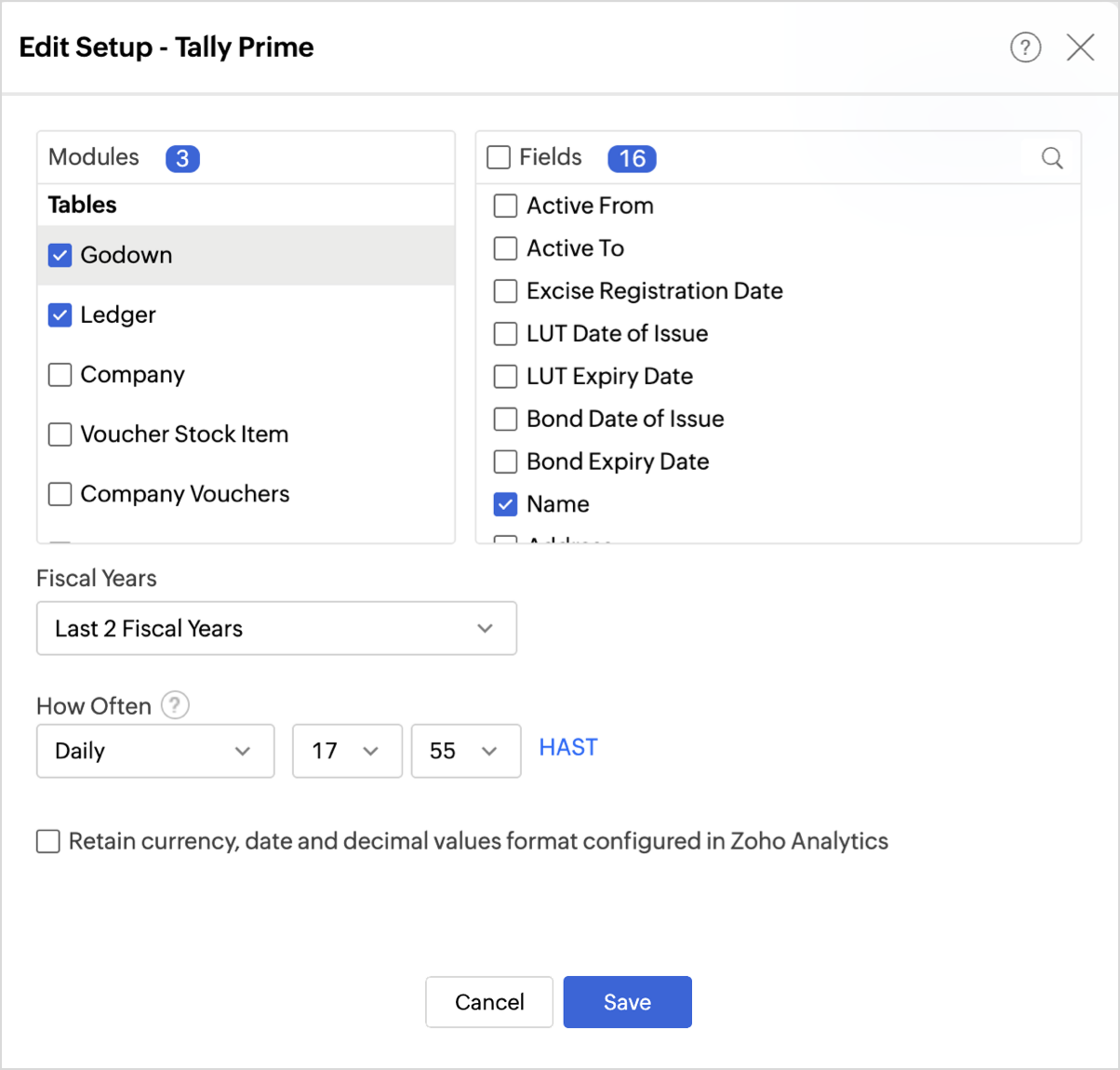The image size is (1120, 1070).
Task: Click the How Often help icon
Action: coord(175,705)
